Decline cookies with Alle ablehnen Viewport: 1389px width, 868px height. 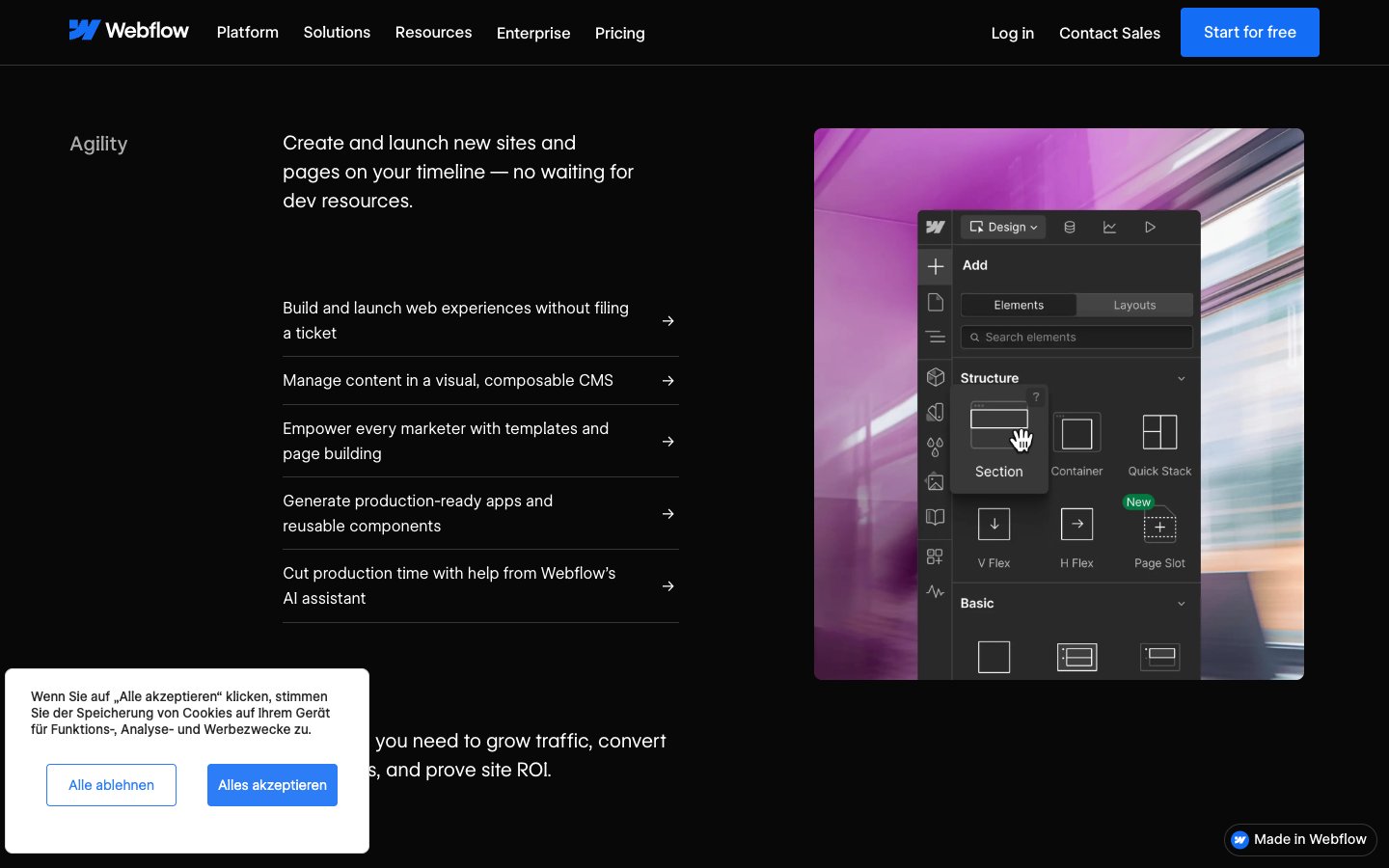pyautogui.click(x=111, y=785)
